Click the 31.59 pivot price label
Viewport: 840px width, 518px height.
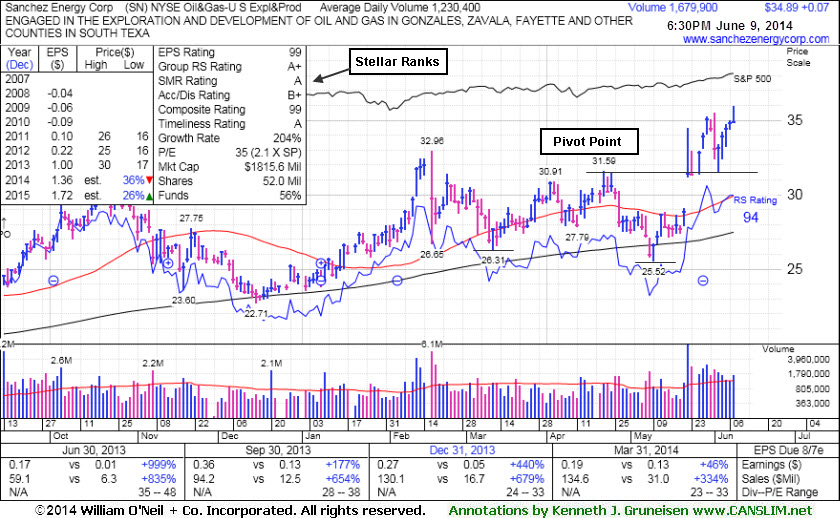pos(604,161)
